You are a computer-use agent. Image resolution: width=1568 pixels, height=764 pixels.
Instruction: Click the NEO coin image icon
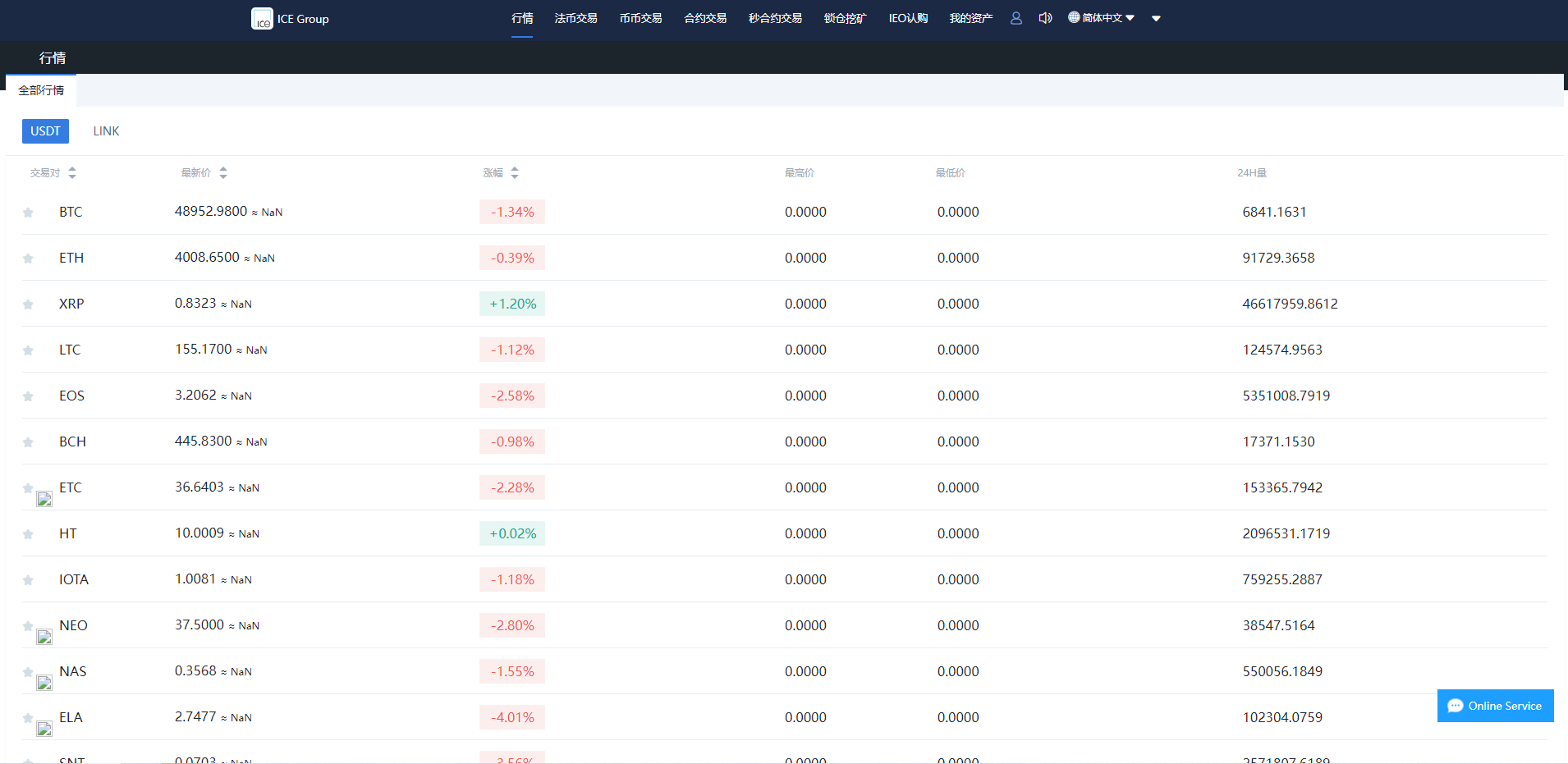[44, 637]
